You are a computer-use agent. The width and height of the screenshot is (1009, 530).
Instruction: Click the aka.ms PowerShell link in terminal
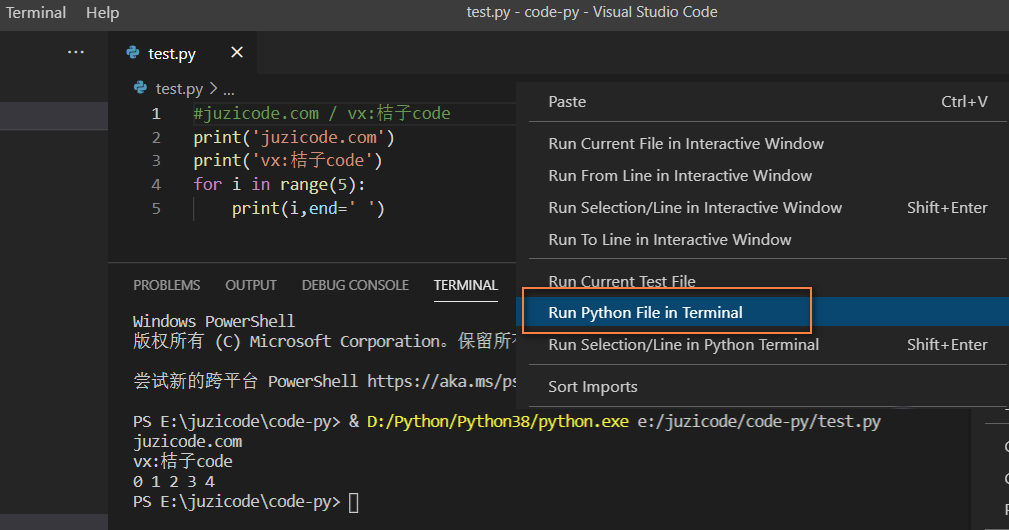[441, 381]
